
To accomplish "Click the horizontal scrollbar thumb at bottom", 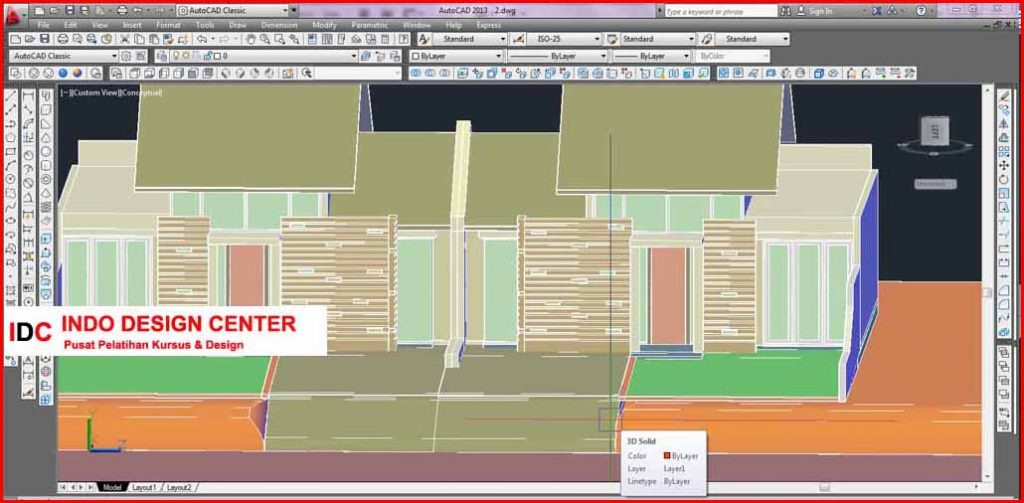I will (x=825, y=487).
